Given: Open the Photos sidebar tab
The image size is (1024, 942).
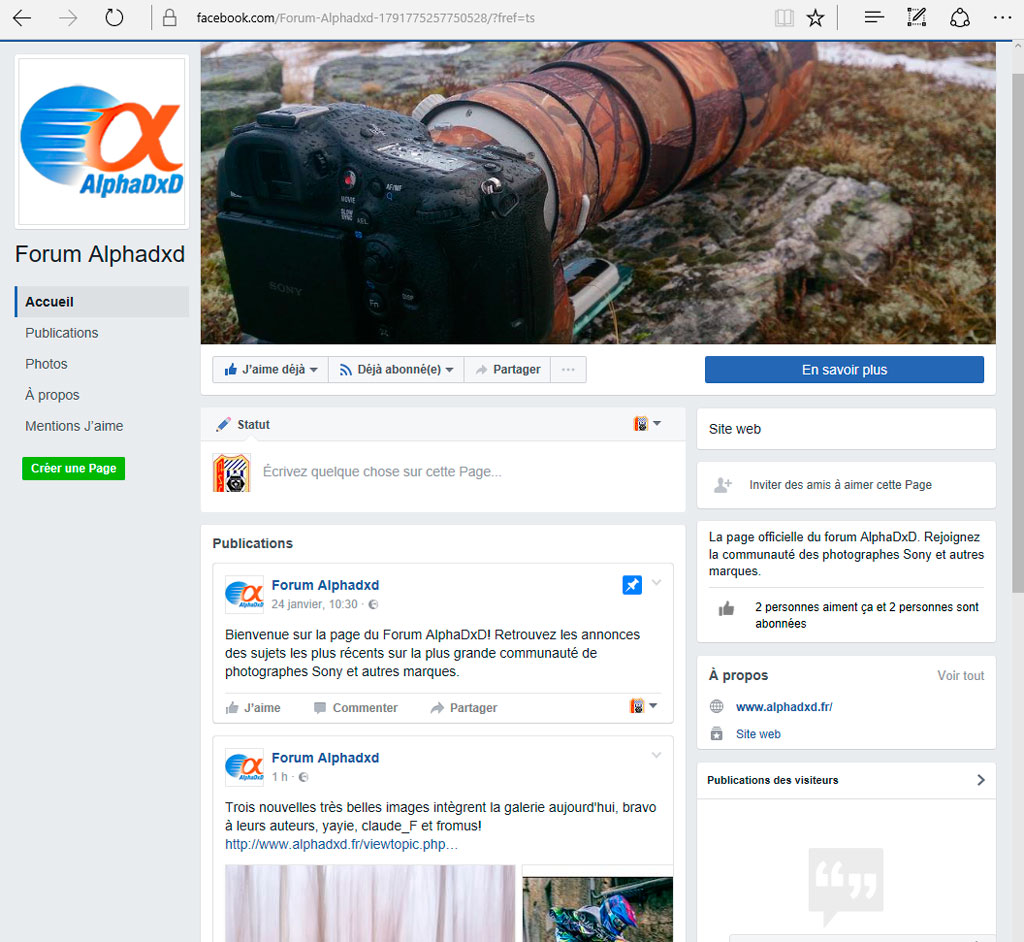Looking at the screenshot, I should point(46,364).
